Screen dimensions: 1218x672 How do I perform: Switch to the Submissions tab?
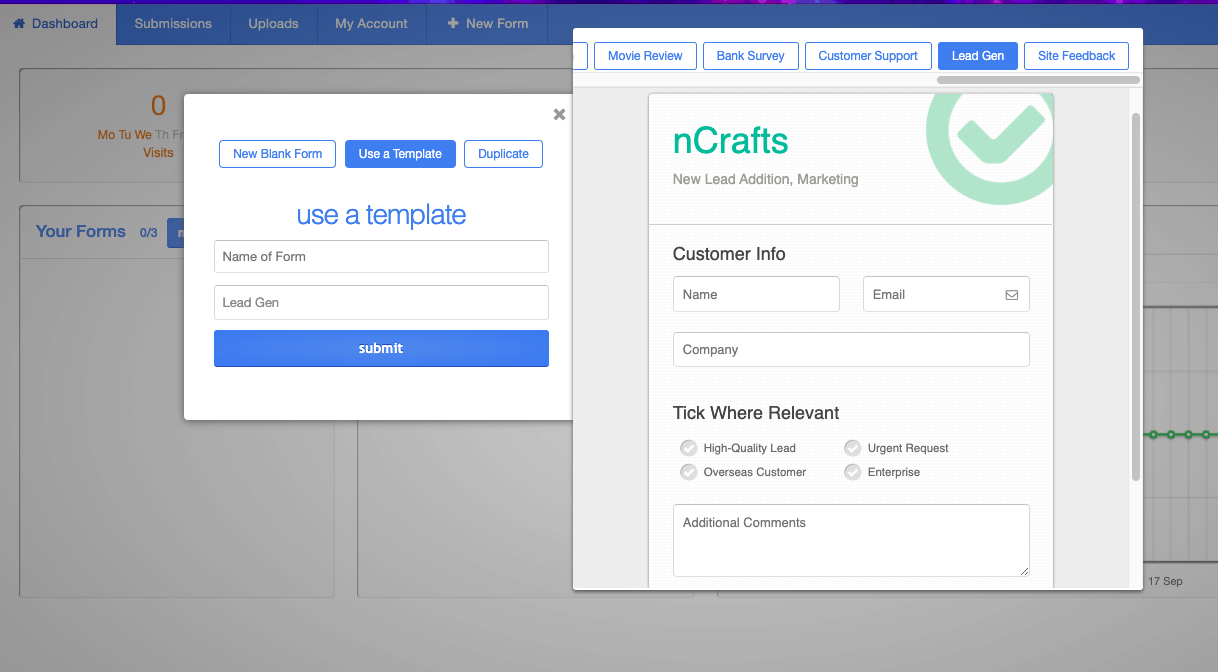point(172,23)
